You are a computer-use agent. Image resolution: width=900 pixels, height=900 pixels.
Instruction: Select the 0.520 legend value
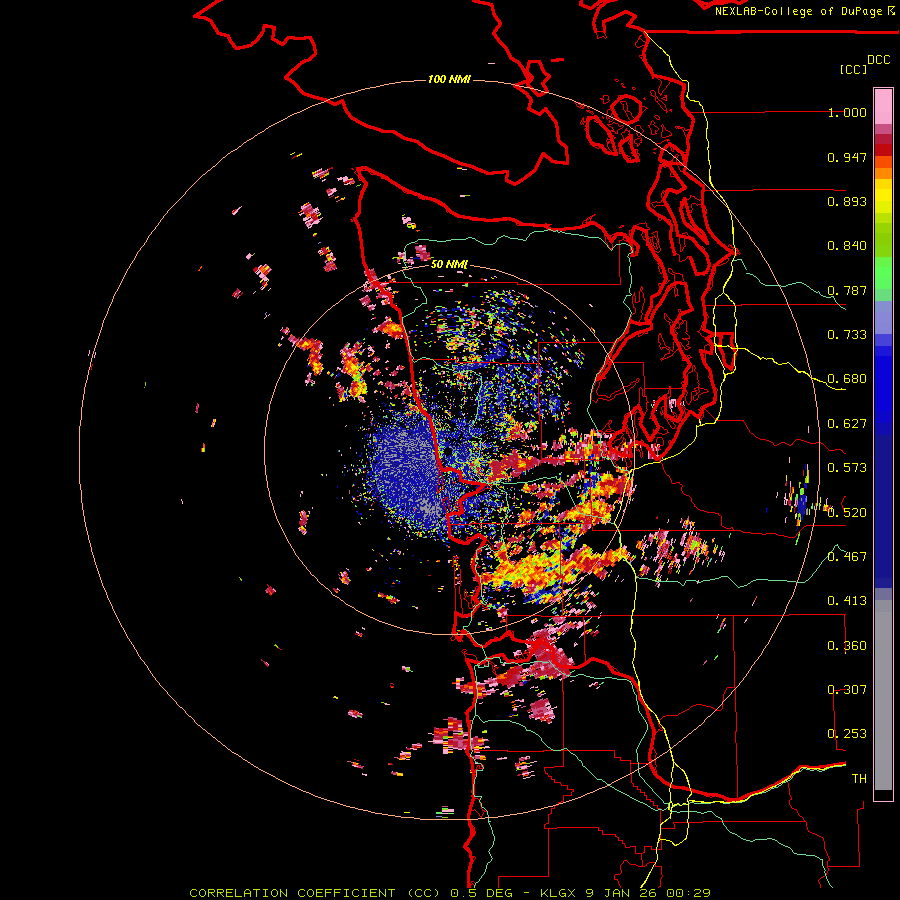coord(847,513)
